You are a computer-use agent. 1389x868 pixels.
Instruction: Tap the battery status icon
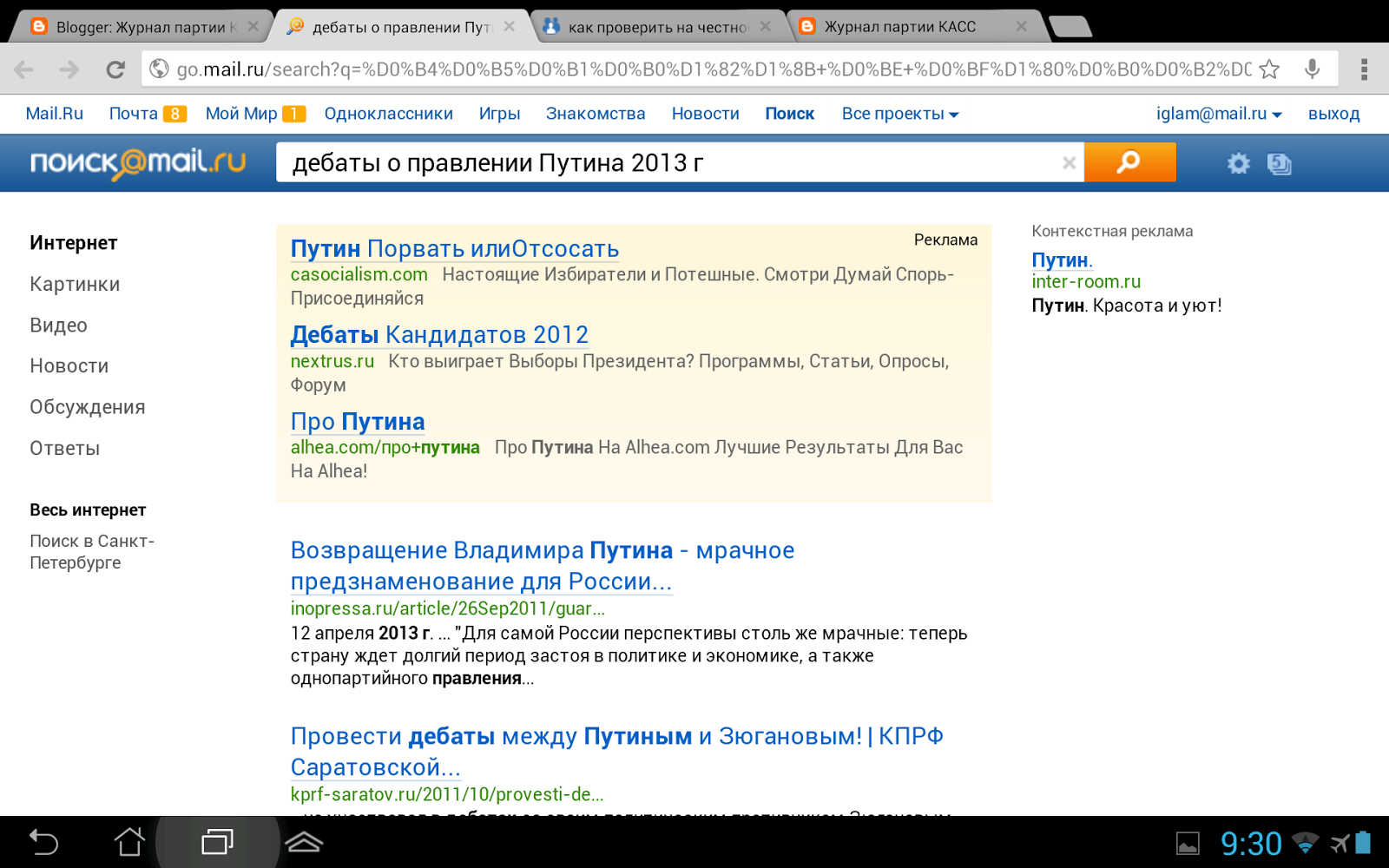click(1364, 843)
